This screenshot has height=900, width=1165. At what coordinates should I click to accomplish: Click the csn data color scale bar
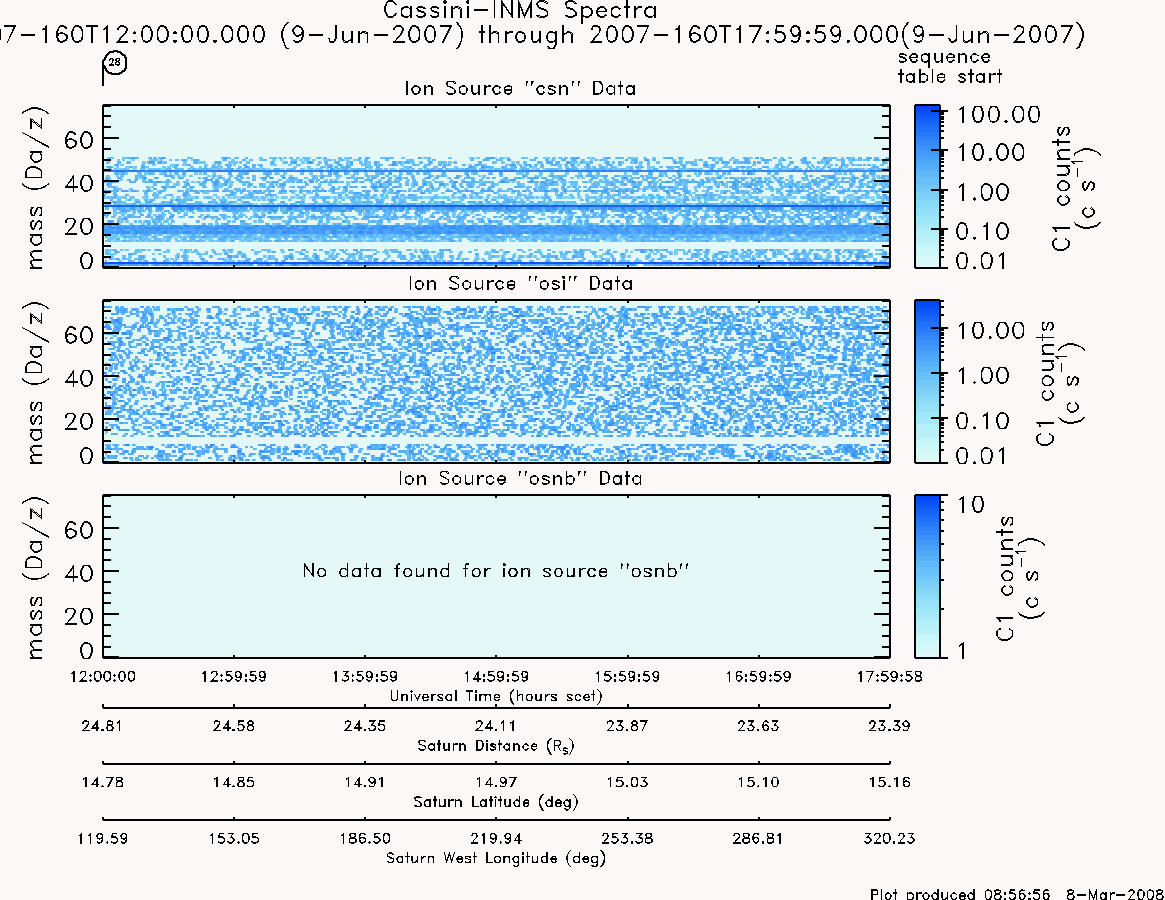927,186
